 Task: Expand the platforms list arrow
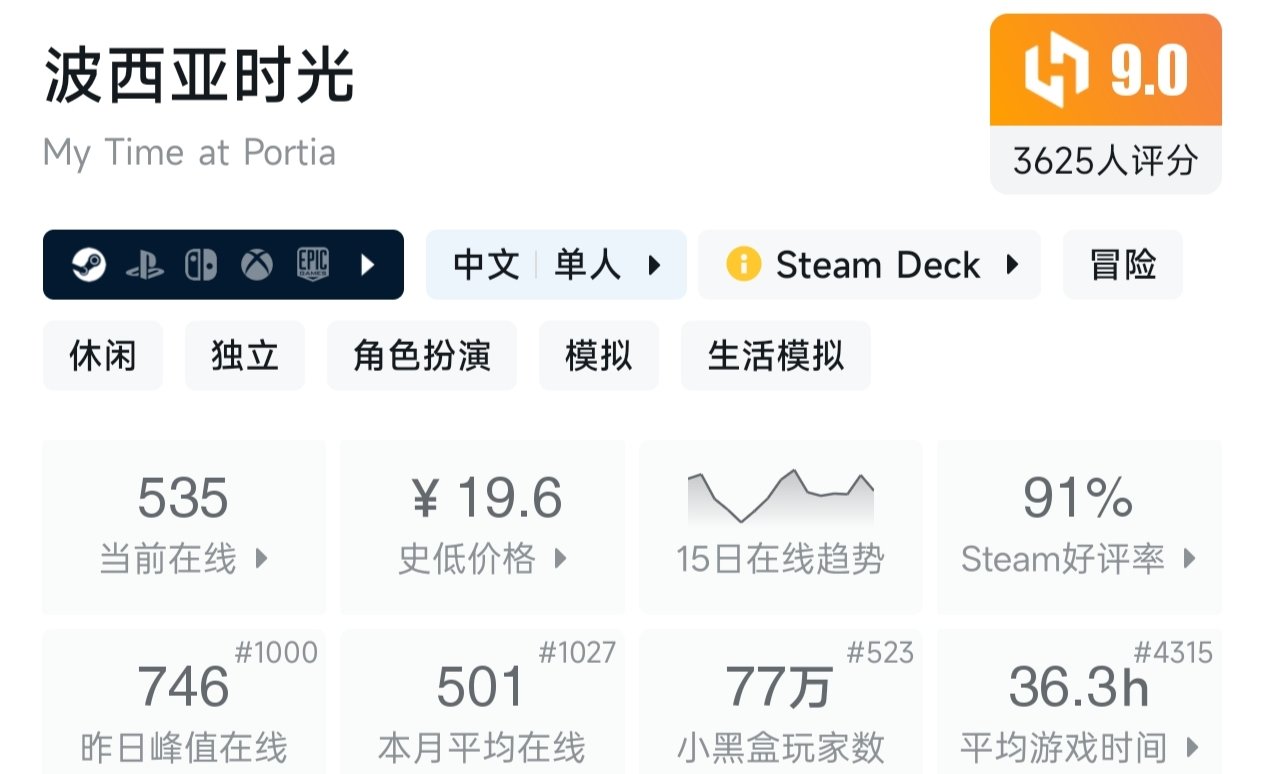[367, 265]
